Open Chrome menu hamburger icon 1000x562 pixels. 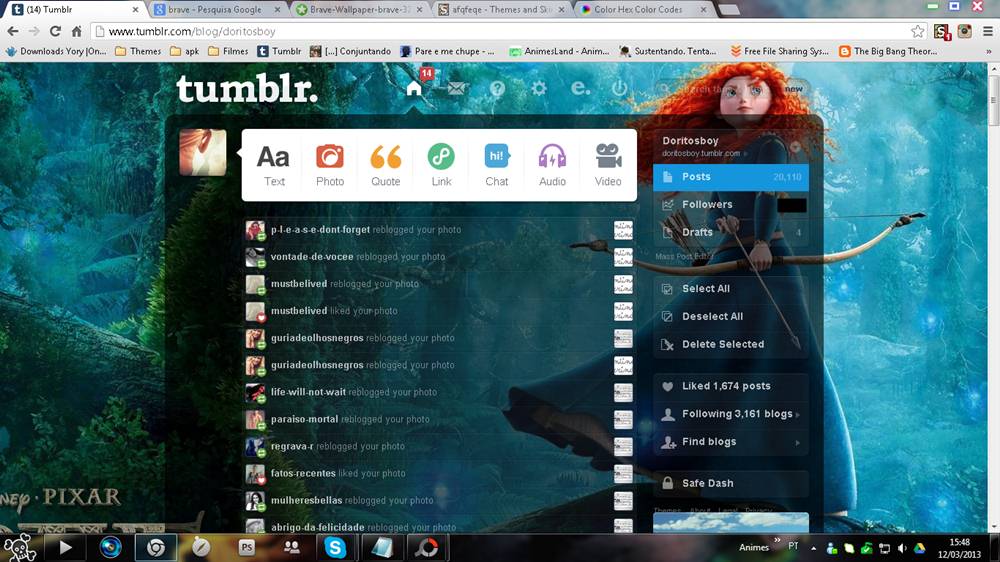coord(988,31)
